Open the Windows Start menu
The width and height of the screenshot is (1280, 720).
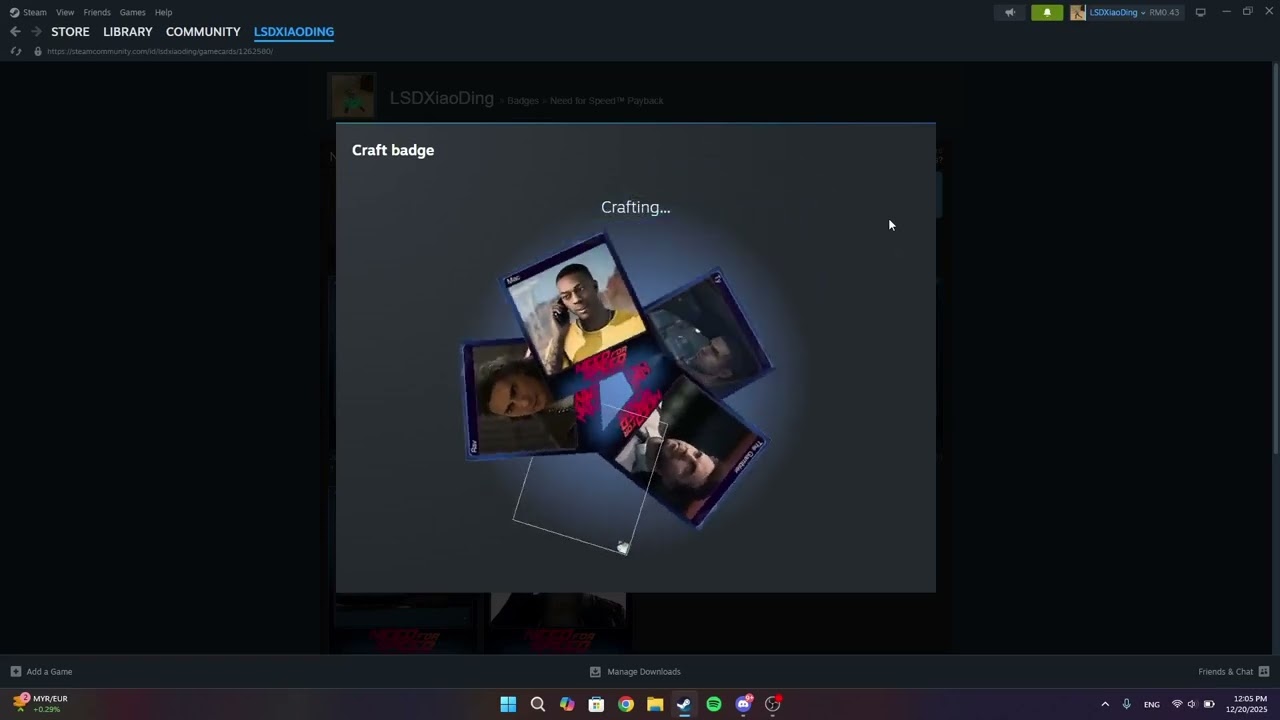pos(508,704)
